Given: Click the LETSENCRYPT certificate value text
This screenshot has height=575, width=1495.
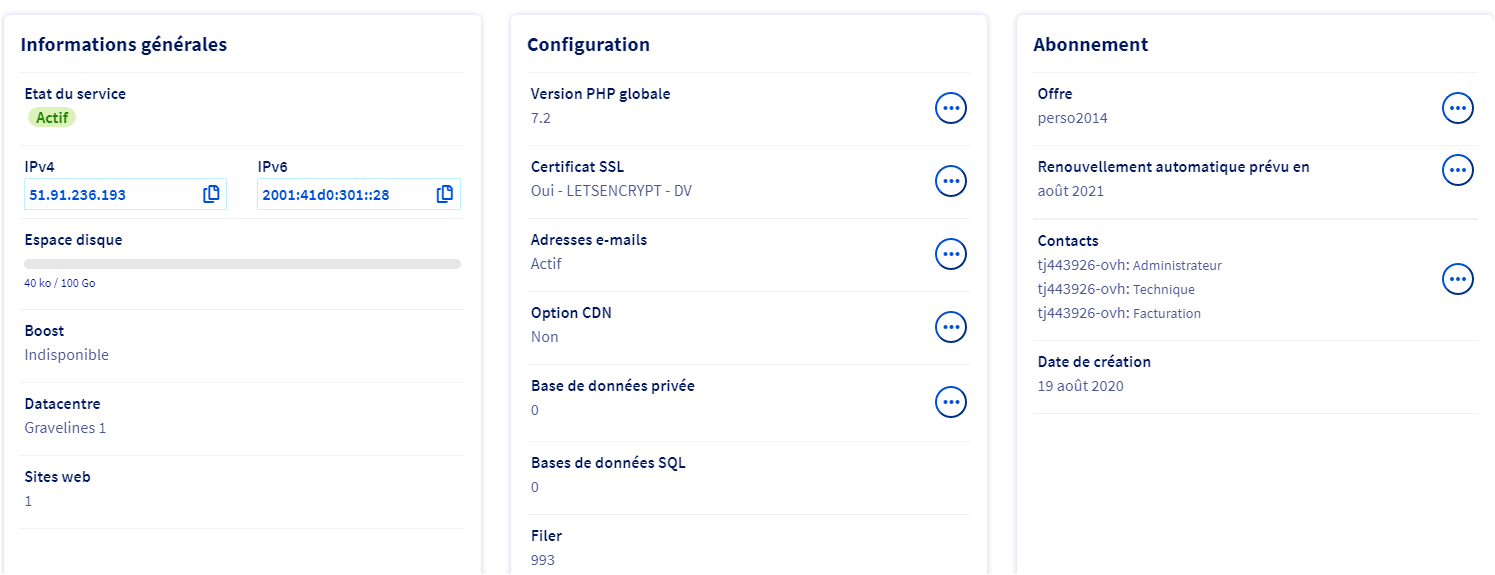Looking at the screenshot, I should (611, 191).
